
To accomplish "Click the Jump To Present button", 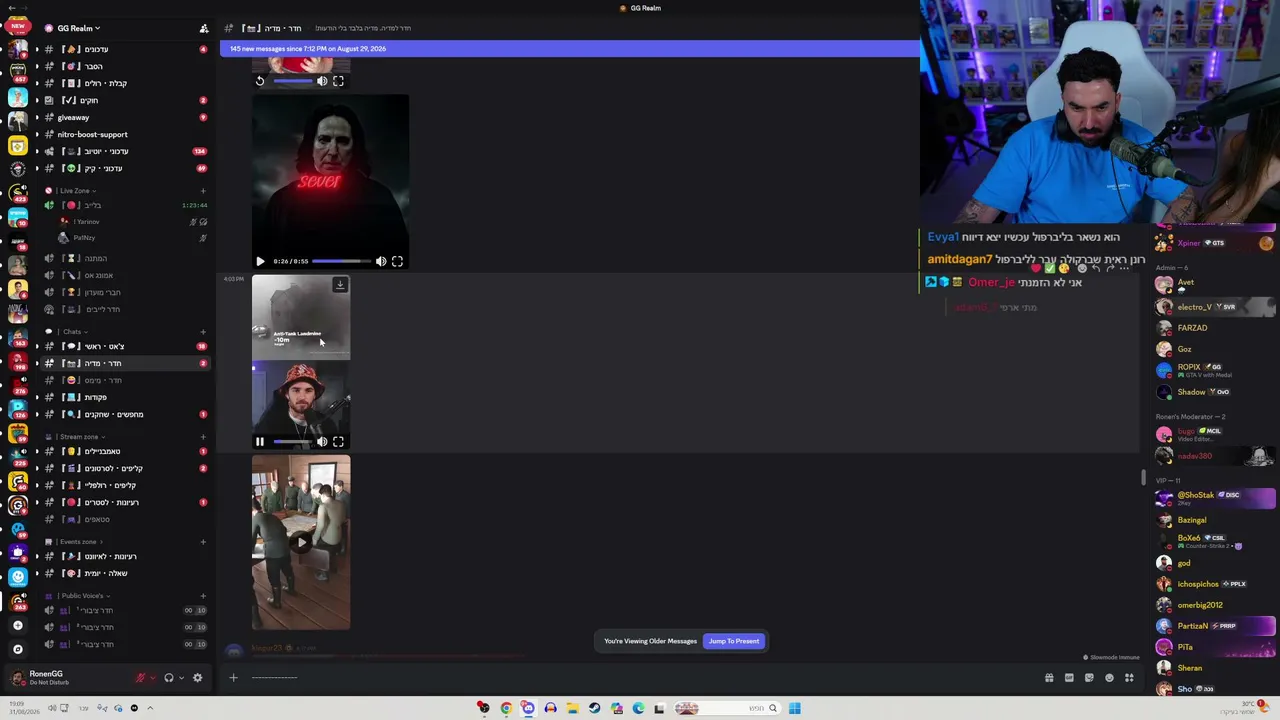I will point(734,641).
